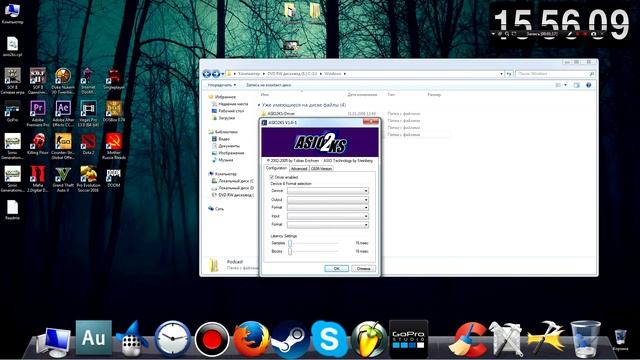Select the Configuration tab
This screenshot has height=360, width=640.
tap(276, 168)
